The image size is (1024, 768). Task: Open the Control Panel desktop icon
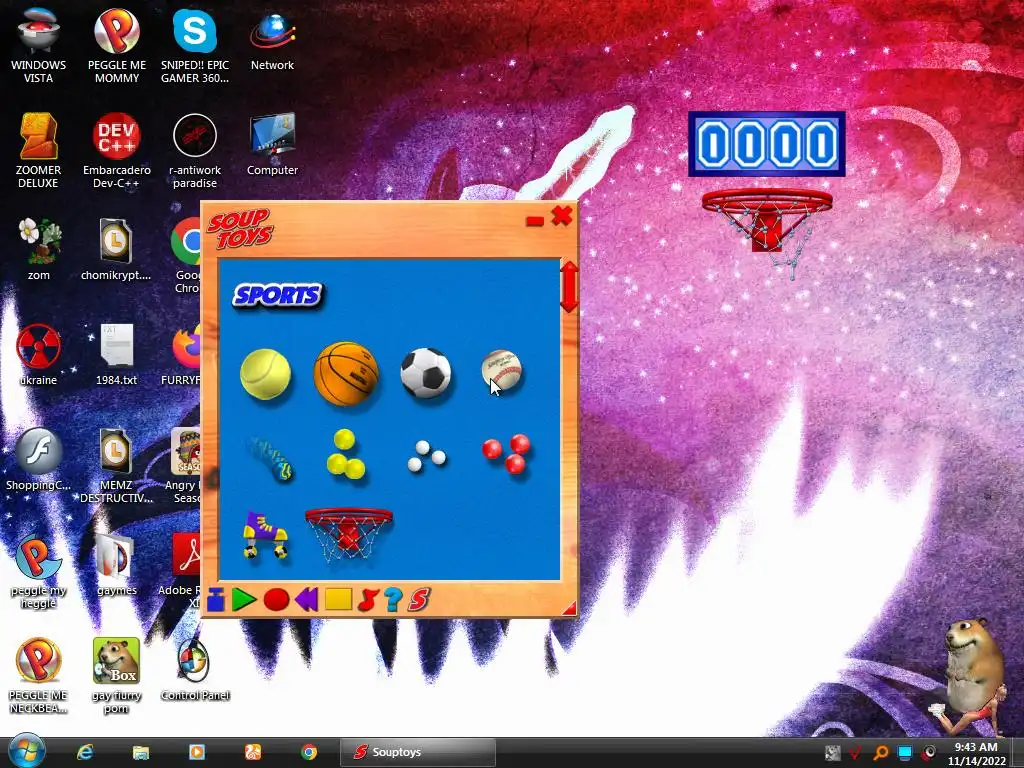(x=195, y=670)
